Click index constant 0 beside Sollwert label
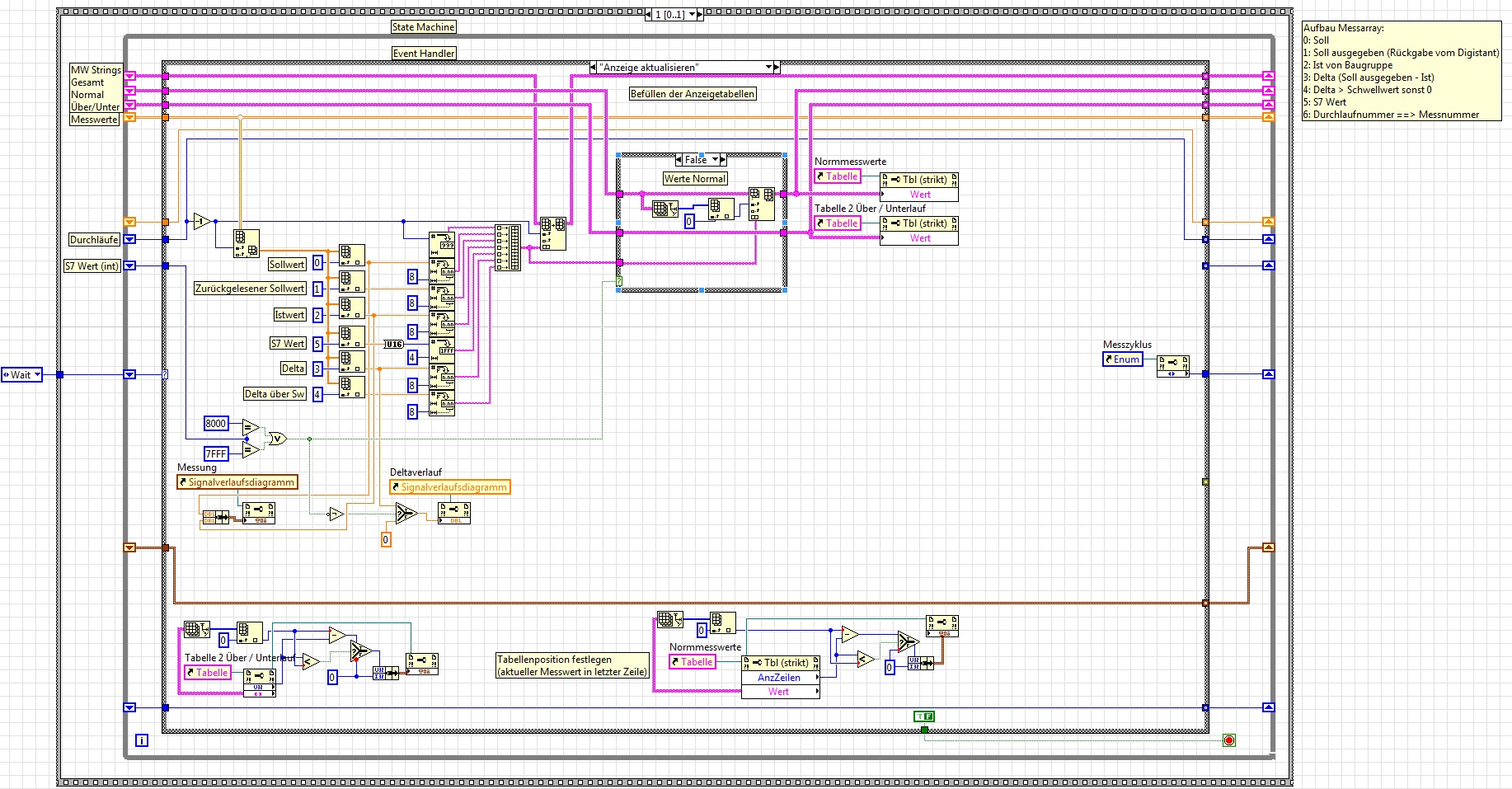Viewport: 1512px width, 789px height. pos(317,264)
